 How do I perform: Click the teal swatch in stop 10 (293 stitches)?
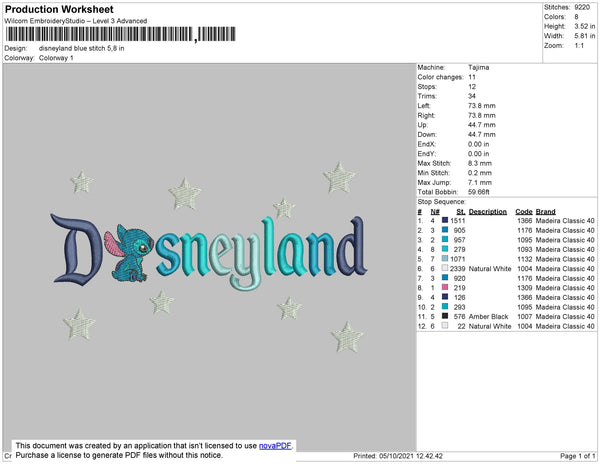click(x=445, y=307)
